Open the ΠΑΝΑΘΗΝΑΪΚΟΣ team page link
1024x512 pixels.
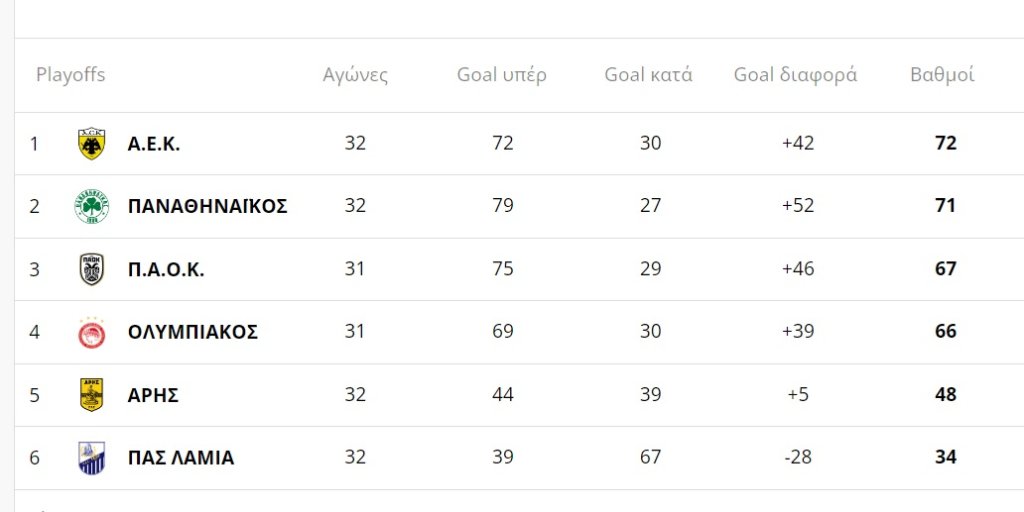pos(208,206)
